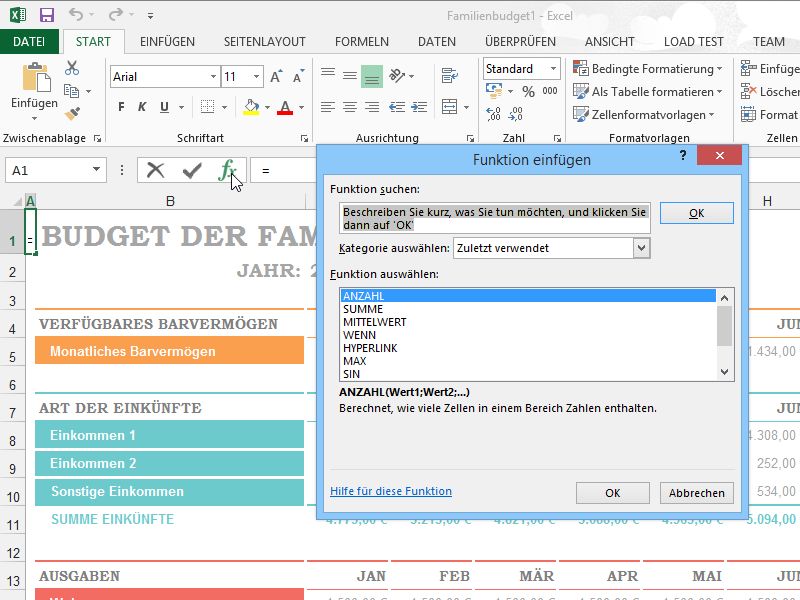Click the Einfügen paste clipboard icon
Viewport: 800px width, 600px height.
pyautogui.click(x=35, y=79)
